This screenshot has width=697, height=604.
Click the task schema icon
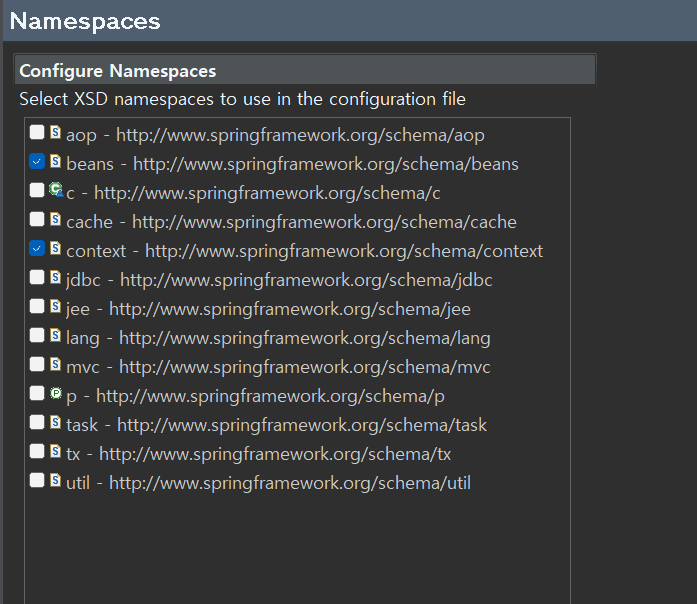[56, 422]
